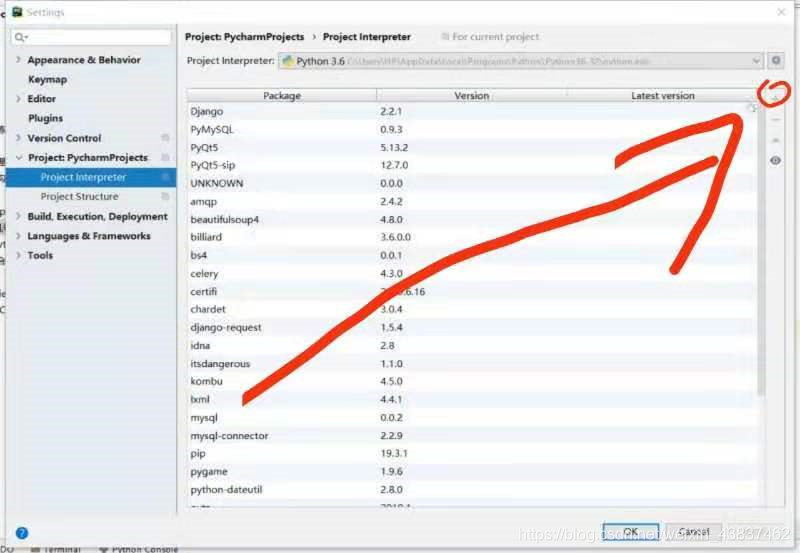Select the amqp package row

(x=472, y=202)
